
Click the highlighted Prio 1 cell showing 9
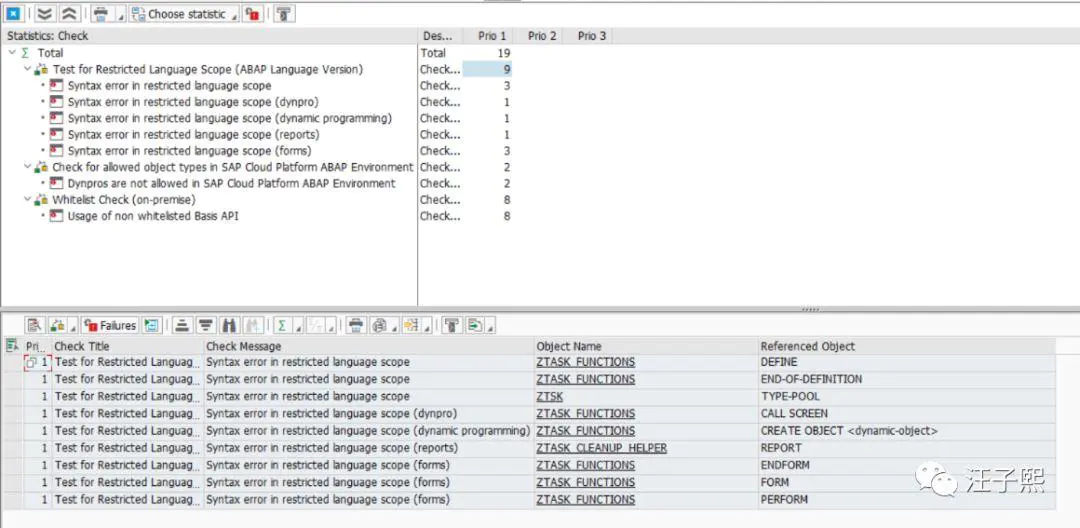point(487,69)
